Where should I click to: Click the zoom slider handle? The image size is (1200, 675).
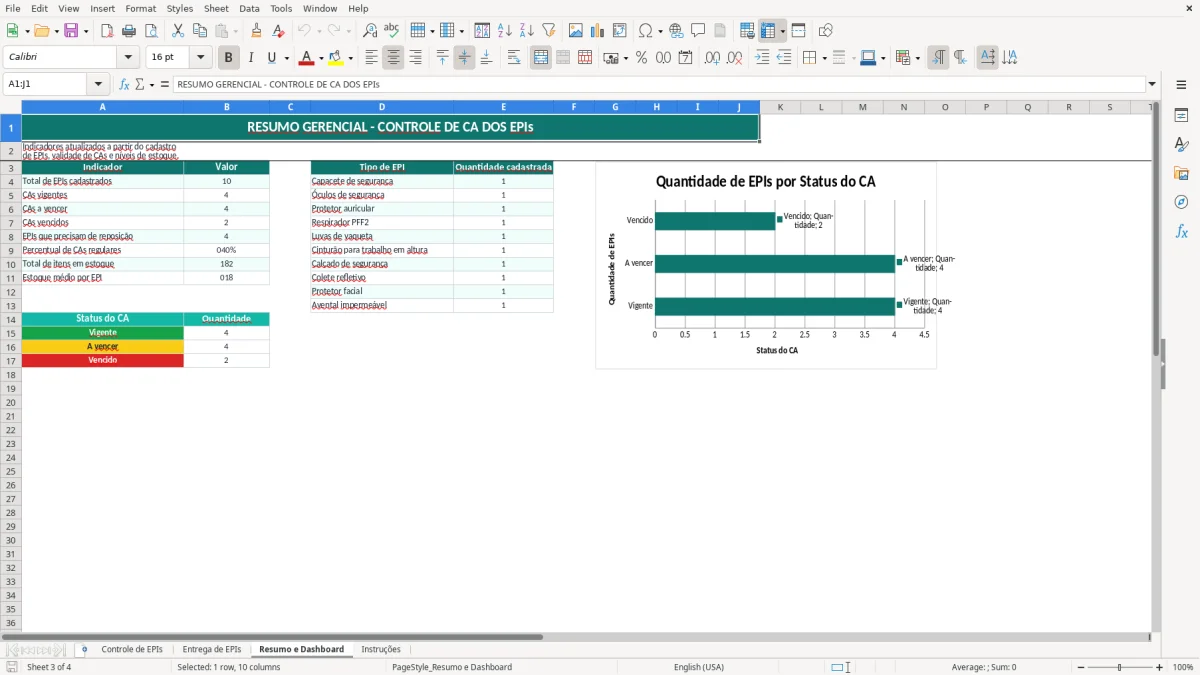[x=1120, y=667]
